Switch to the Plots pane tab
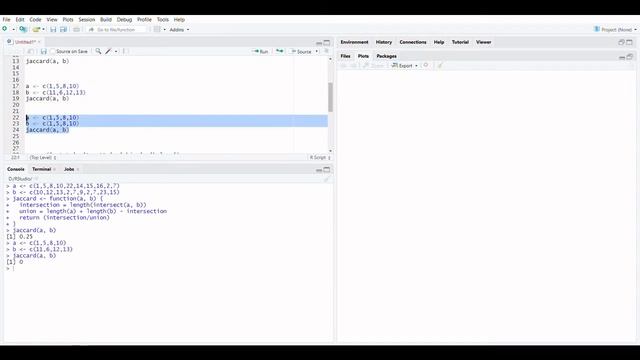 coord(363,56)
